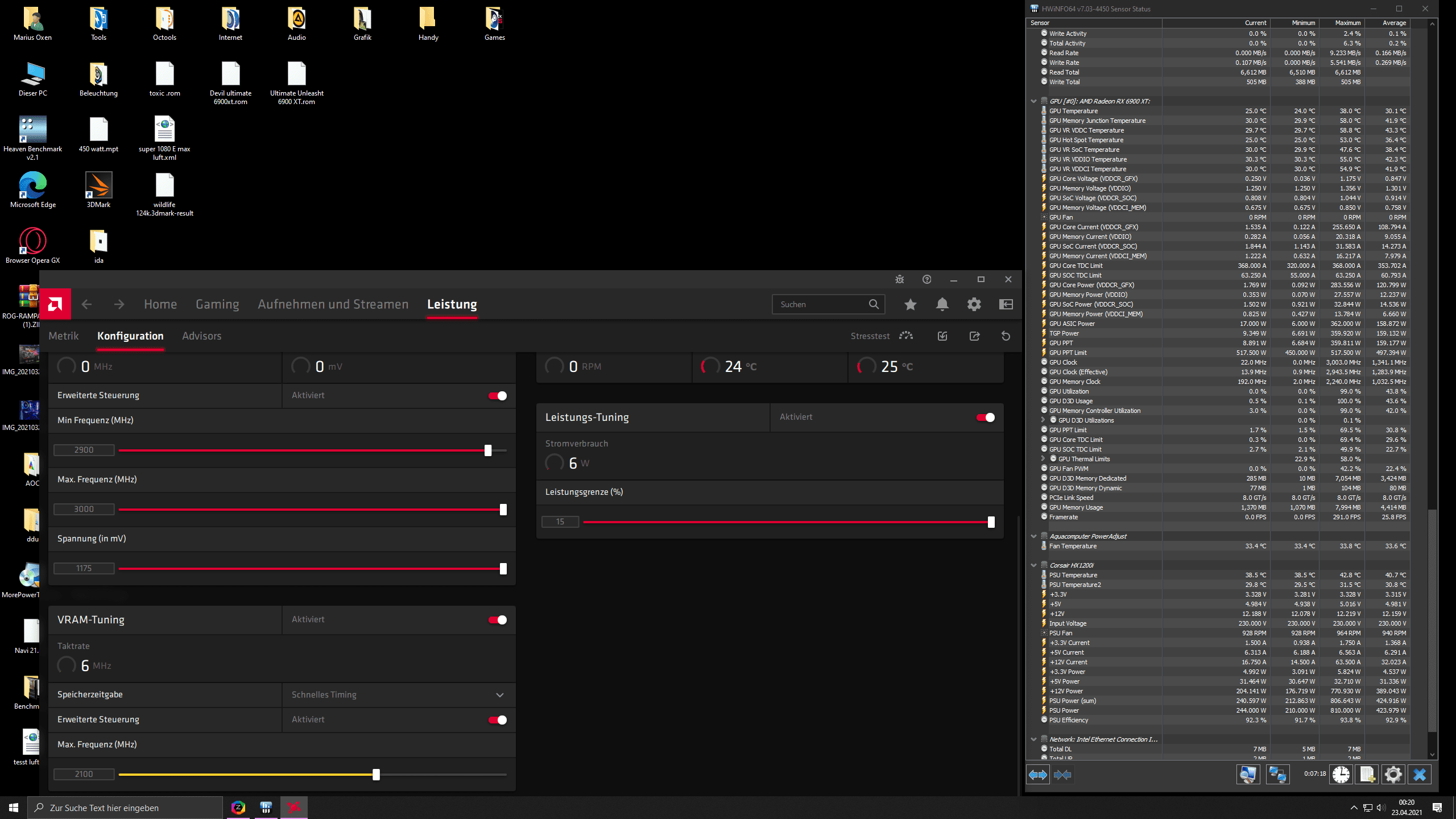Open Radeon settings gear icon
Screen dimensions: 1456x819
click(x=974, y=304)
